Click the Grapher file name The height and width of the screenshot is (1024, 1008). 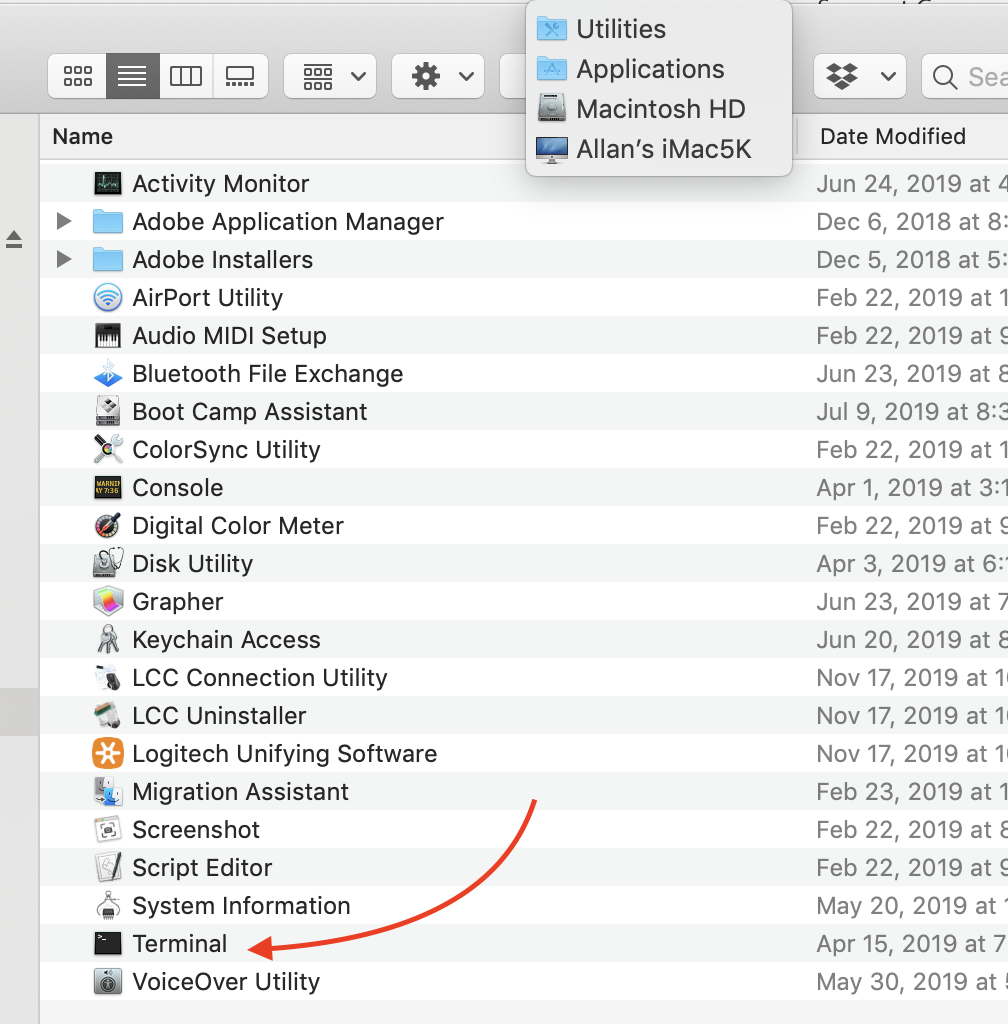(x=178, y=602)
